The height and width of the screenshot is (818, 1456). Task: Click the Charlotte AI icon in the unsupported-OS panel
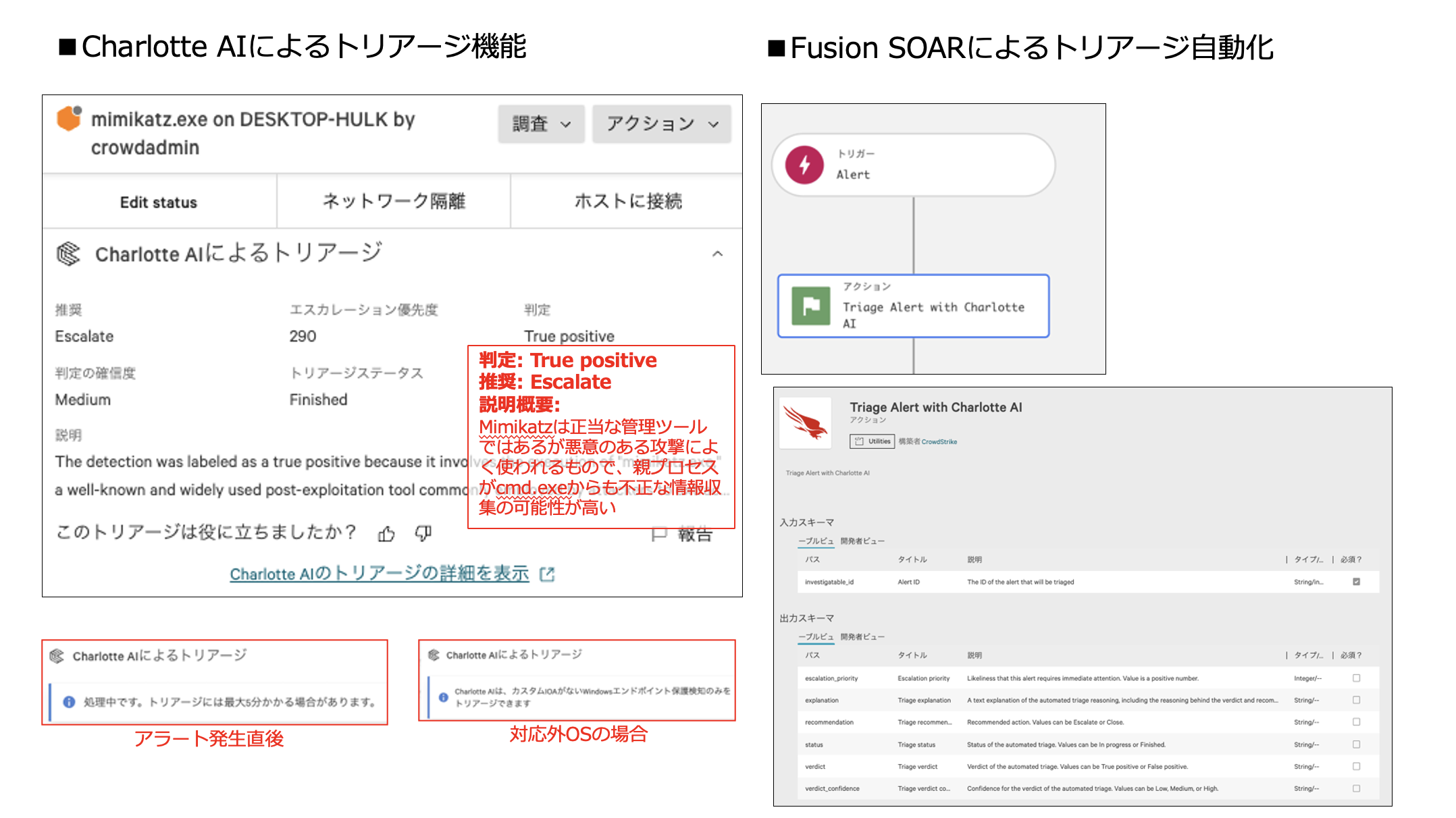tap(434, 655)
